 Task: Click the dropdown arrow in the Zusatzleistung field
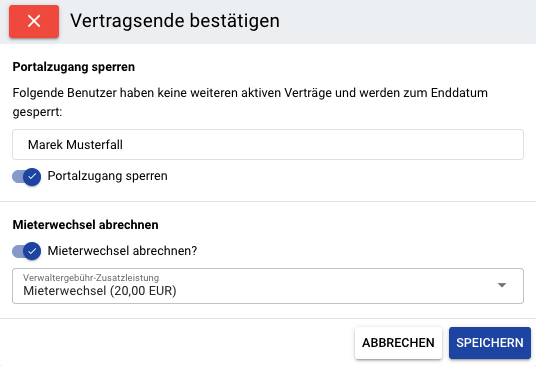[x=501, y=285]
